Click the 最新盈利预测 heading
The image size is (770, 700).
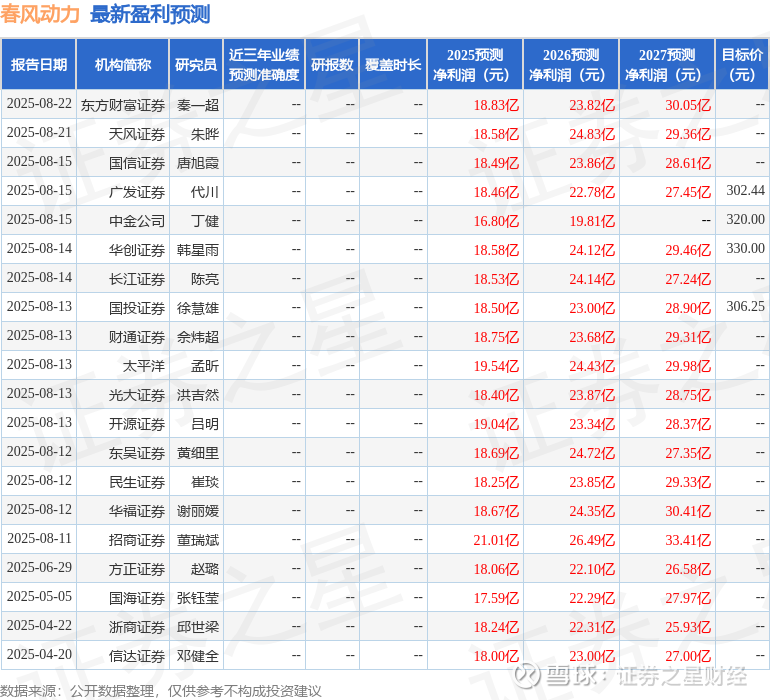click(150, 14)
